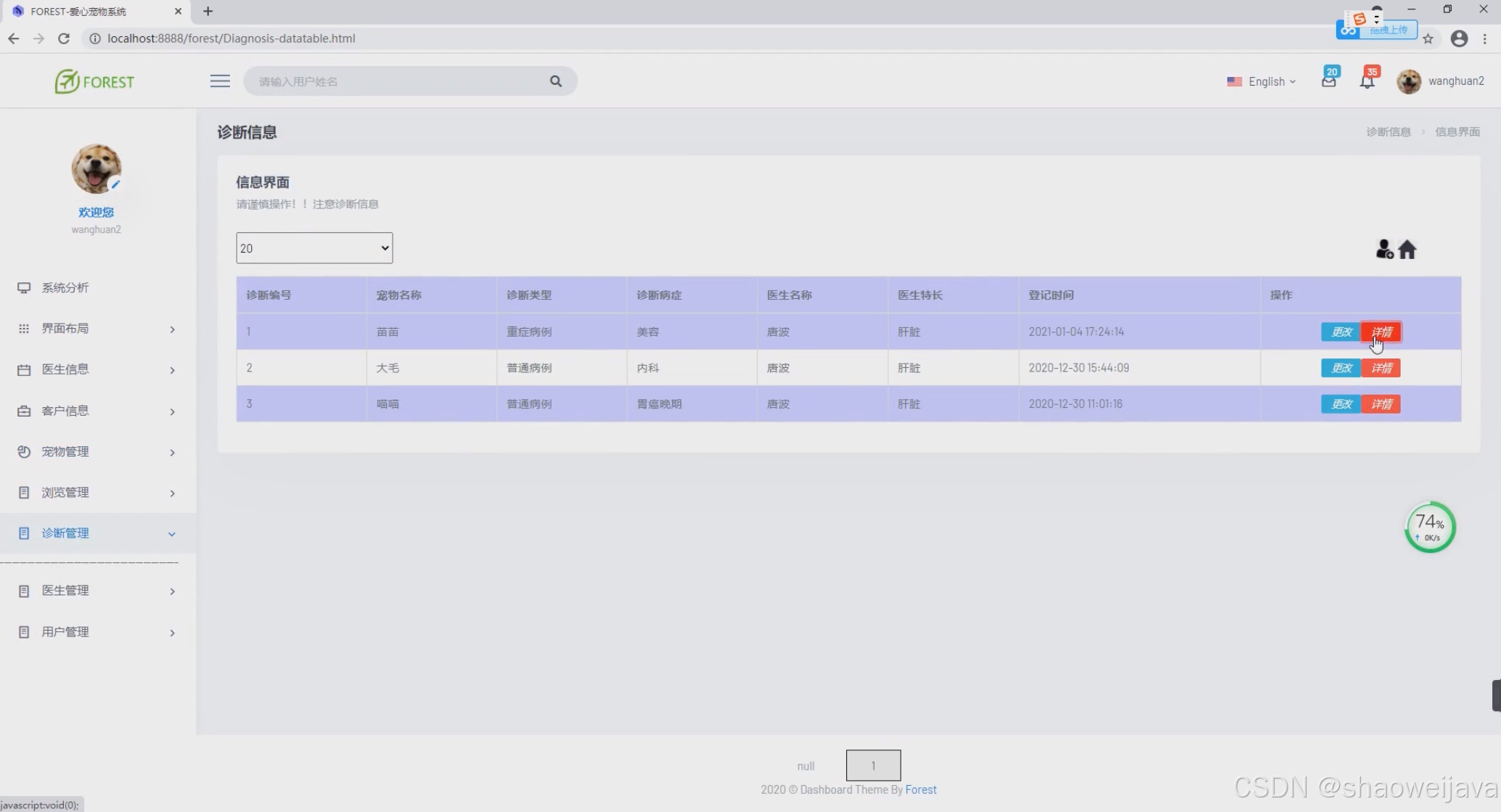The height and width of the screenshot is (812, 1501).
Task: Open the notification bell with badge 35
Action: (x=1367, y=81)
